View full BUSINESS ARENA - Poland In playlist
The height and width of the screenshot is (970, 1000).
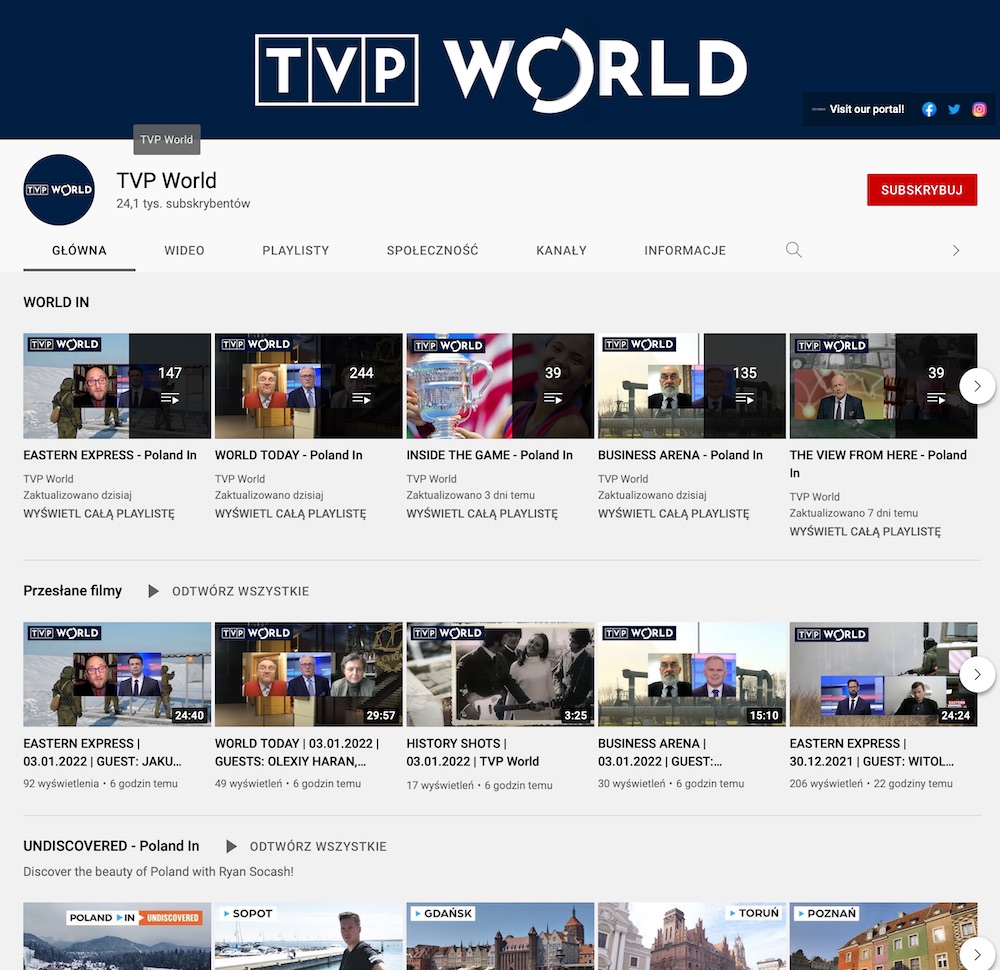[673, 513]
